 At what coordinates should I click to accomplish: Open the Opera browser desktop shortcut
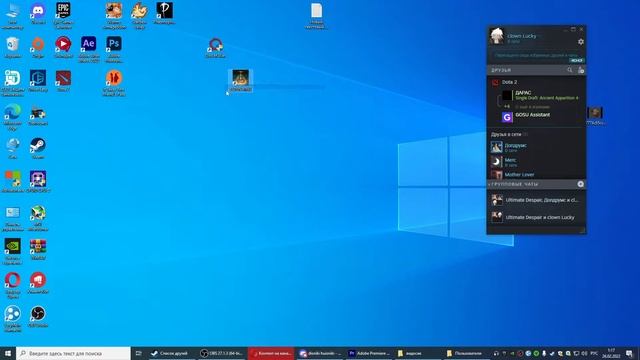click(x=13, y=284)
